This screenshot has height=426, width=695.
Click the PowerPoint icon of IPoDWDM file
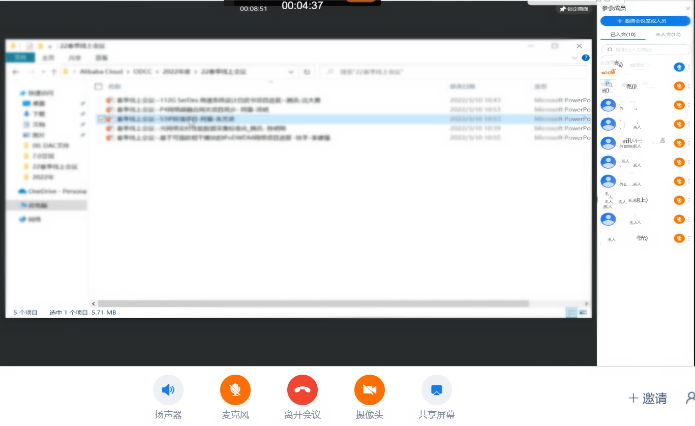(109, 138)
